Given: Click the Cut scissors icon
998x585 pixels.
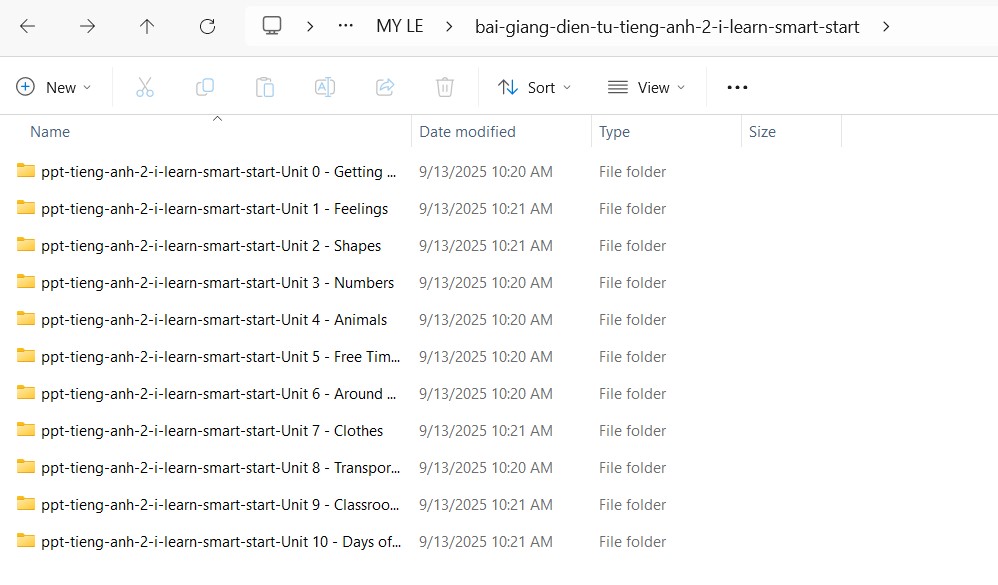Looking at the screenshot, I should (145, 87).
